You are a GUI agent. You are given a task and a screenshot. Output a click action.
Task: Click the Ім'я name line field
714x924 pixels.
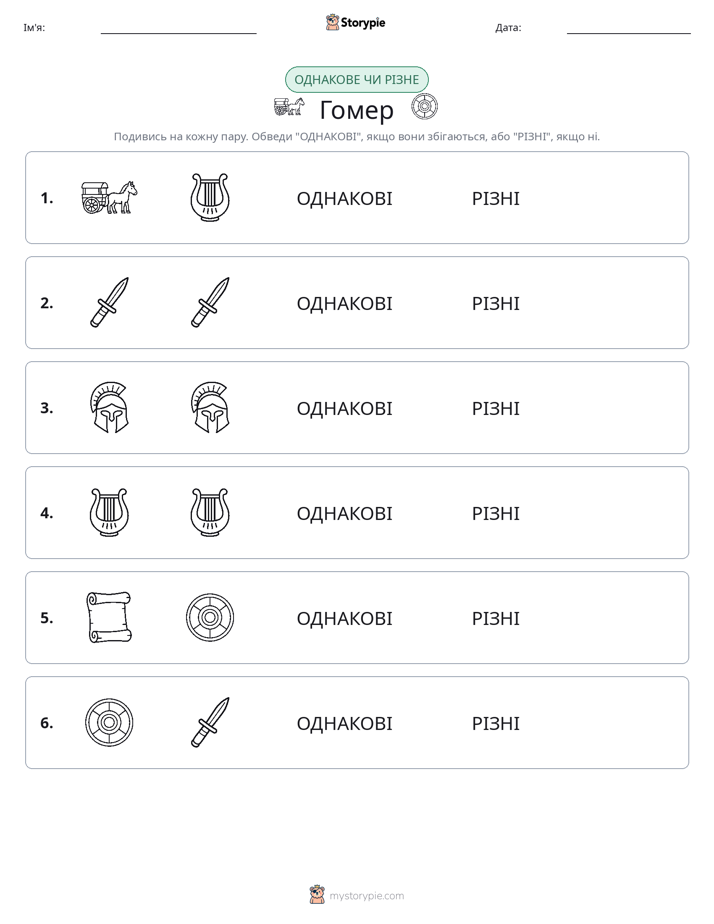(x=178, y=28)
